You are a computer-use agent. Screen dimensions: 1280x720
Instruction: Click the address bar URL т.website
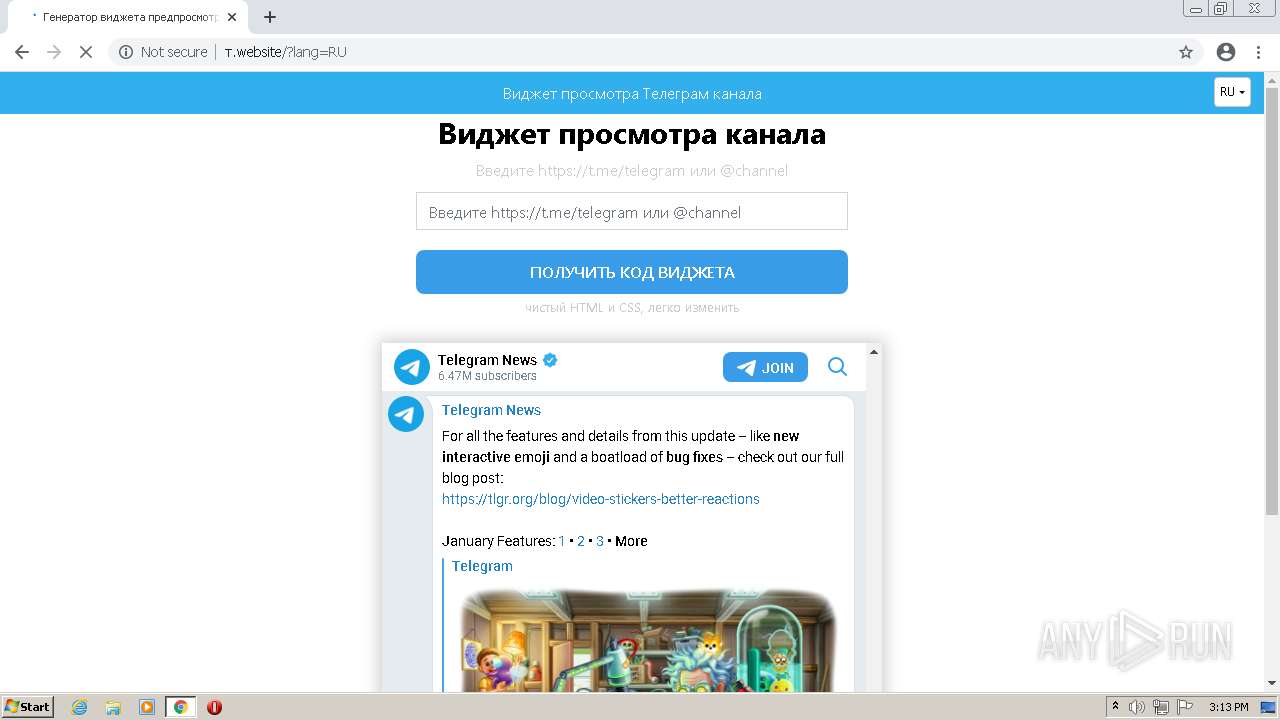click(285, 52)
